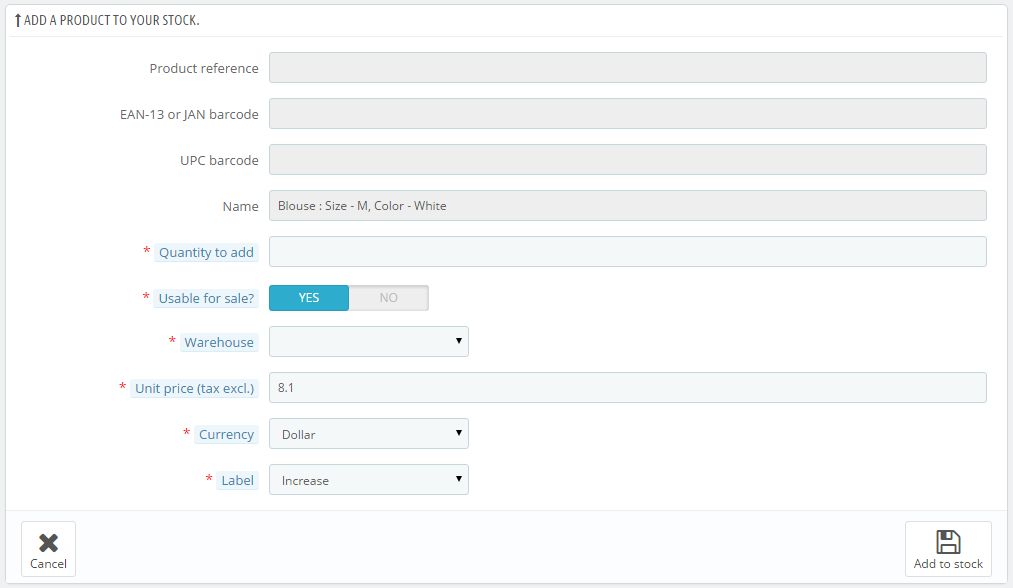Click the Unit price (tax excl.) label
The height and width of the screenshot is (588, 1013).
point(194,388)
